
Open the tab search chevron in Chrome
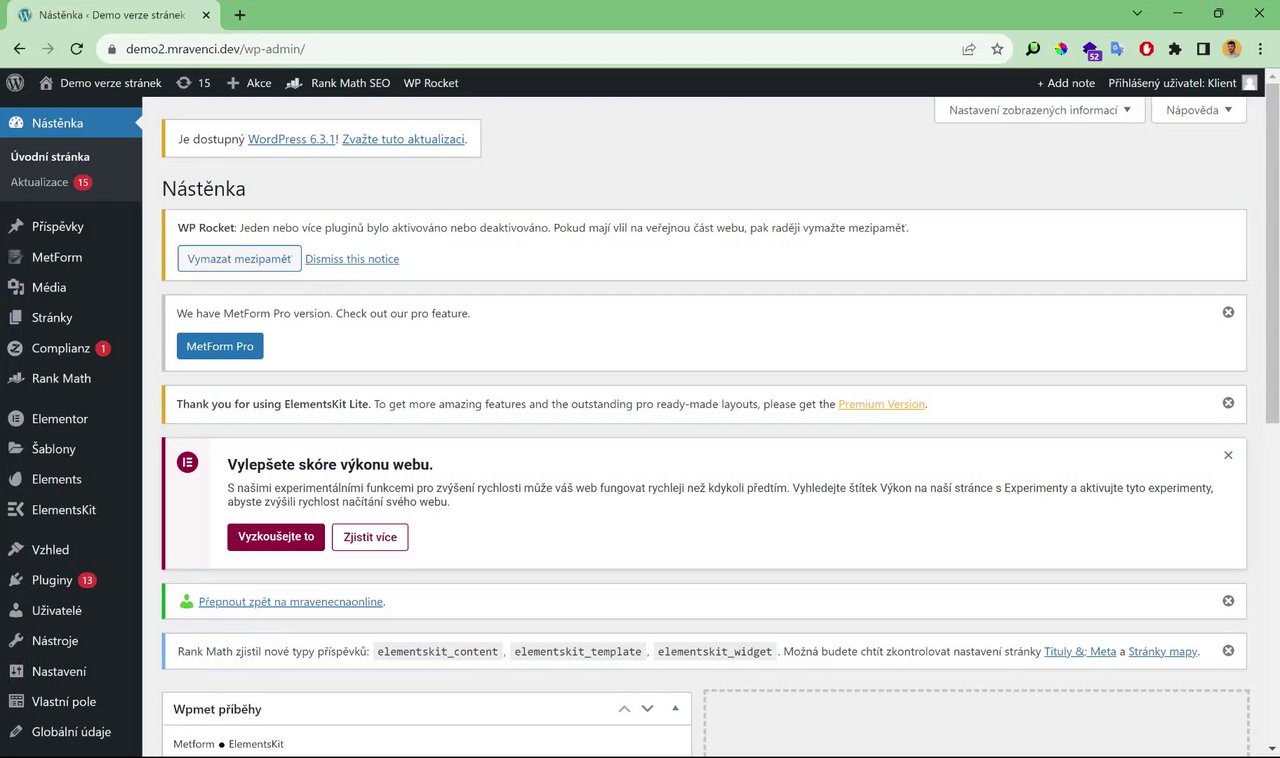(1137, 14)
